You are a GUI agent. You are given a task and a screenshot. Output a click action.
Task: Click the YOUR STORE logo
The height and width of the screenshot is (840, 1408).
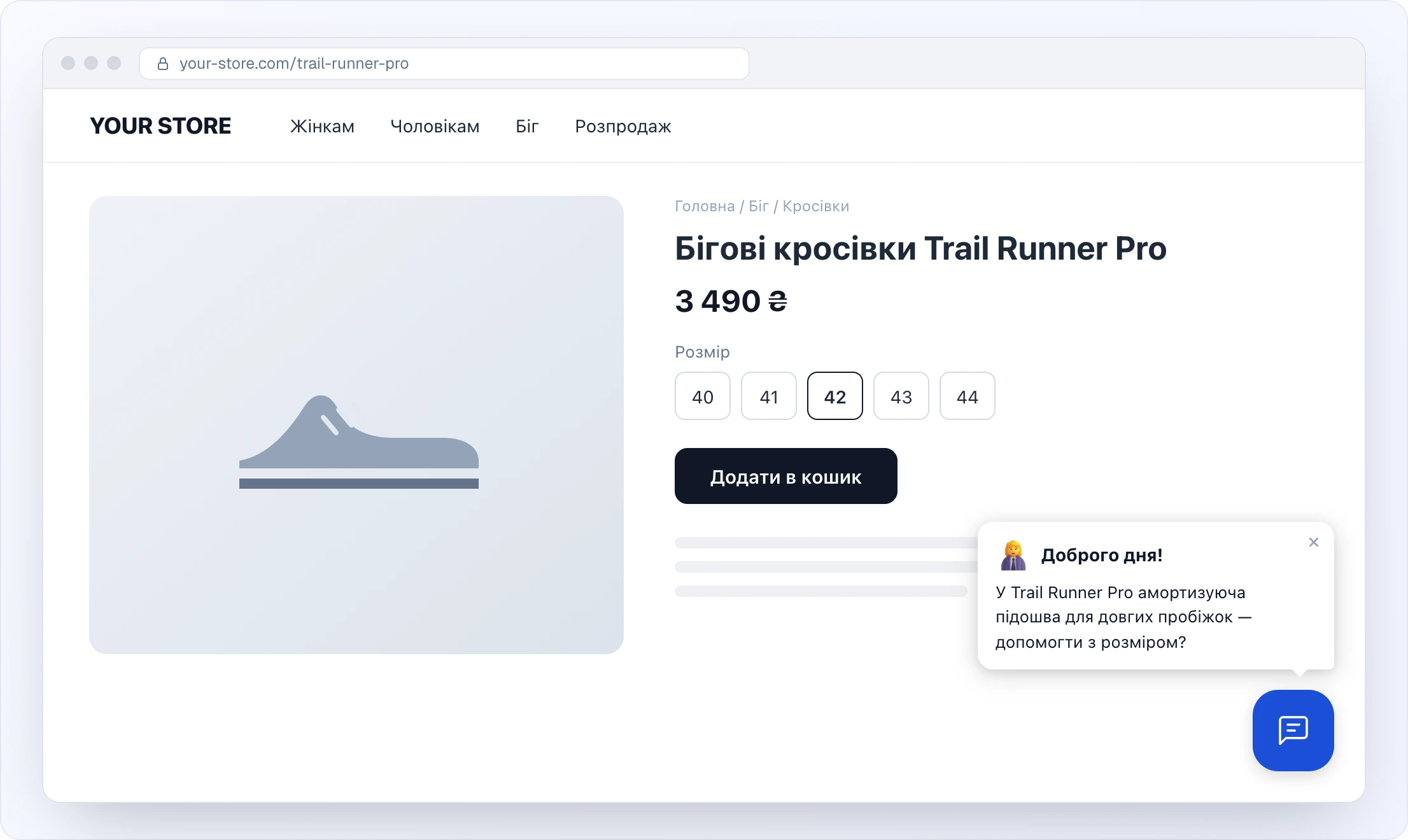point(160,126)
